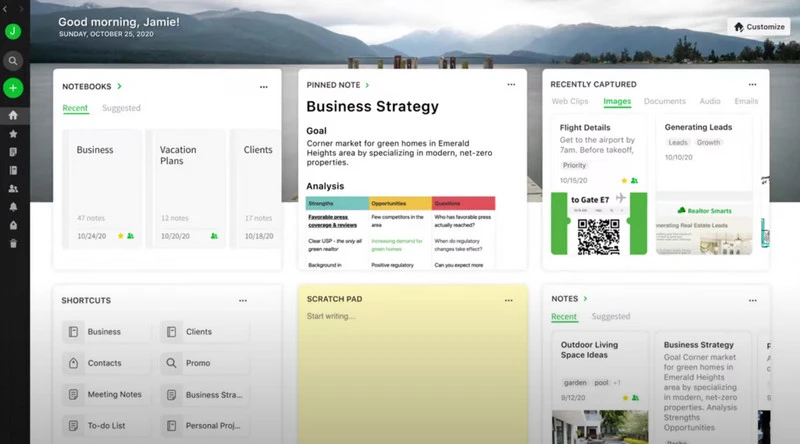800x444 pixels.
Task: Open the Business notebook card
Action: tap(102, 189)
